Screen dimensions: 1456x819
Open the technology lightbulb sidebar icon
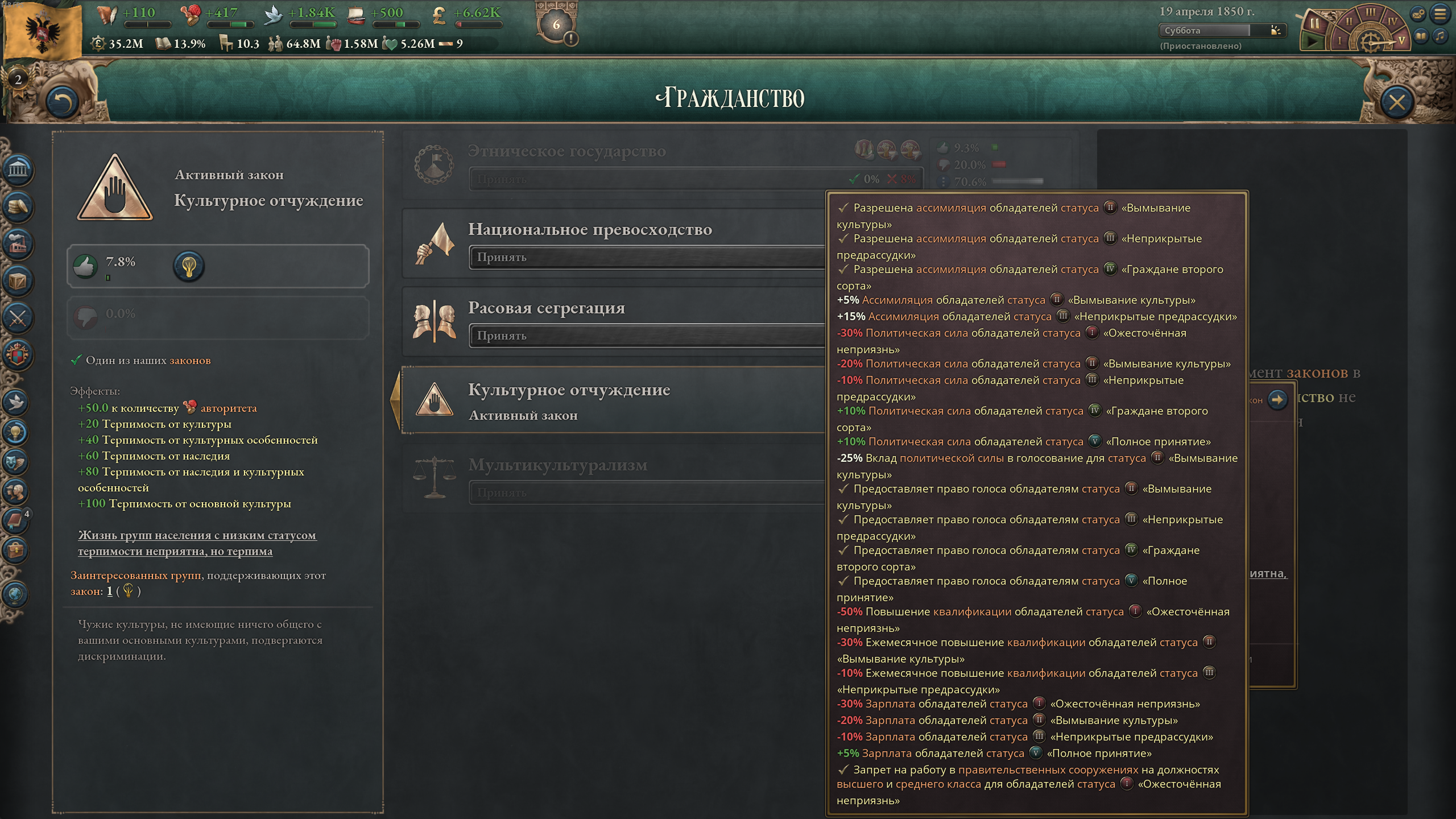pyautogui.click(x=15, y=432)
